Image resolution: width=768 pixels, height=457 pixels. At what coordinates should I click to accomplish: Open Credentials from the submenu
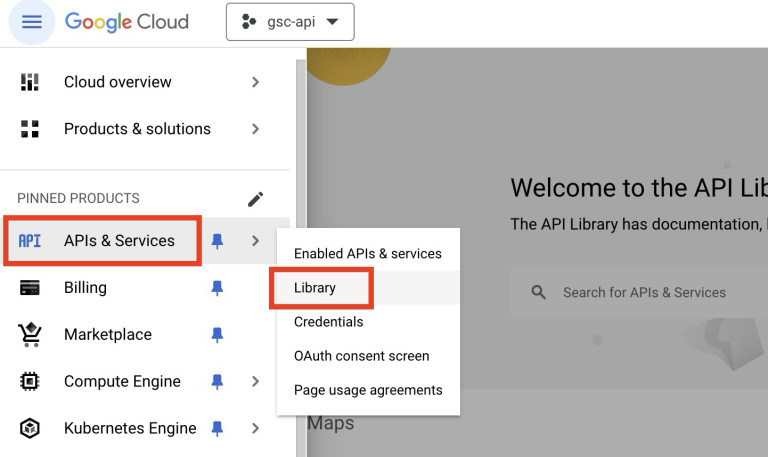click(x=368, y=322)
